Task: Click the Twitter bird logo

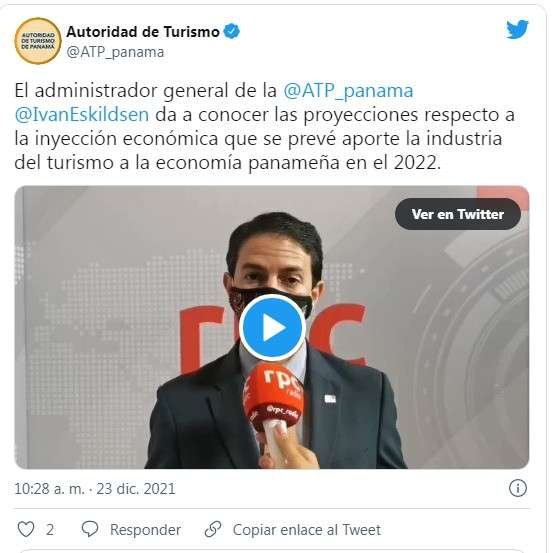Action: click(x=517, y=30)
